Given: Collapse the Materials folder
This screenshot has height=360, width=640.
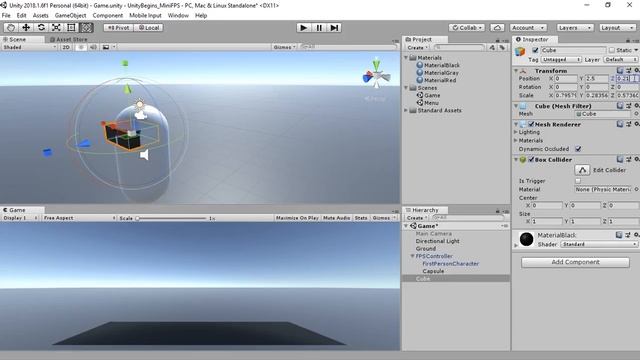Looking at the screenshot, I should click(406, 58).
